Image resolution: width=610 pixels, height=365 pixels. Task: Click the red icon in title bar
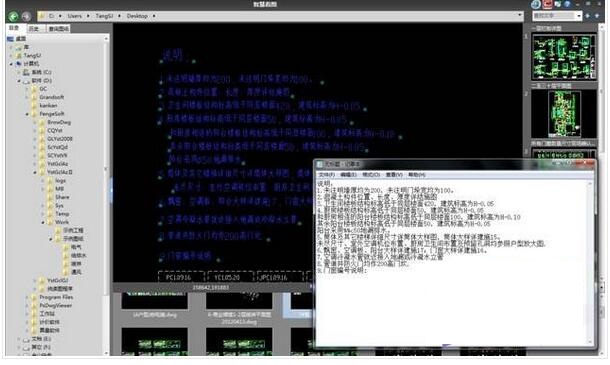(548, 4)
